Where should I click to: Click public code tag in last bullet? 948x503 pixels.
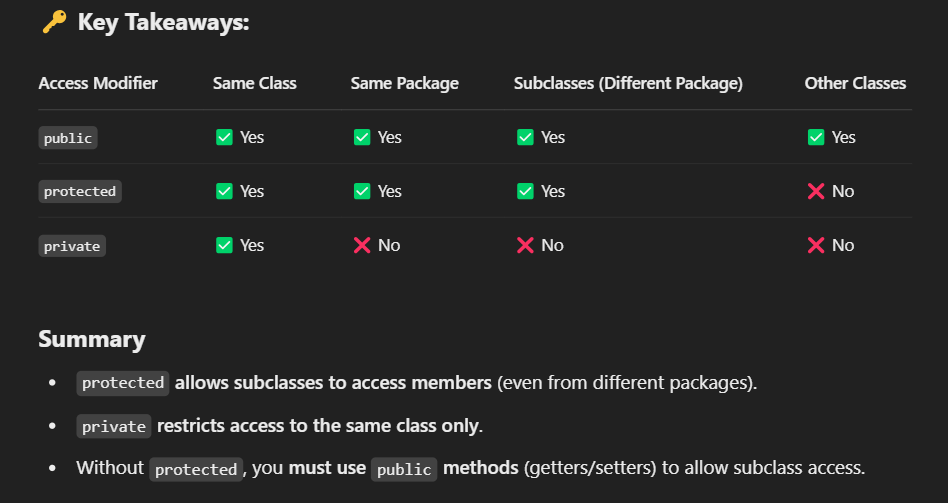click(404, 469)
